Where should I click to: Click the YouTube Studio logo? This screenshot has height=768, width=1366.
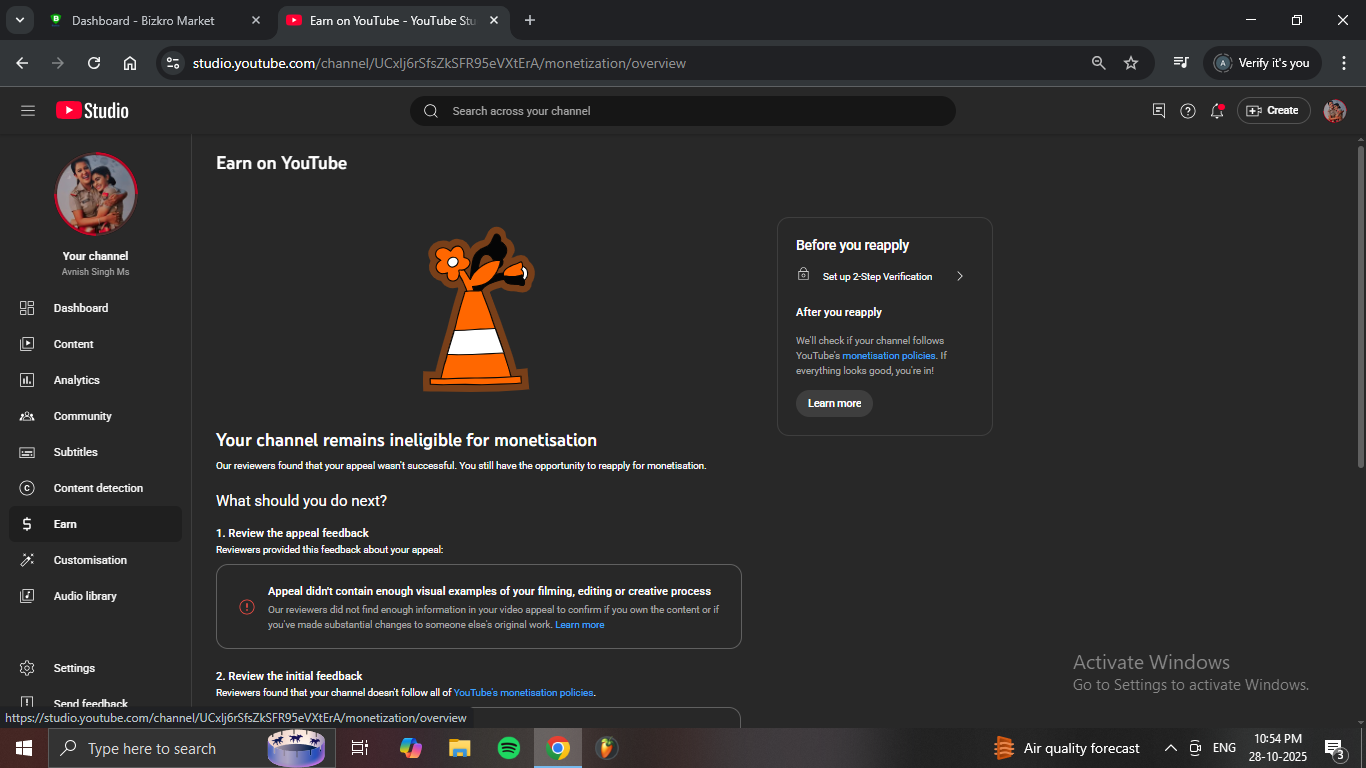tap(92, 111)
